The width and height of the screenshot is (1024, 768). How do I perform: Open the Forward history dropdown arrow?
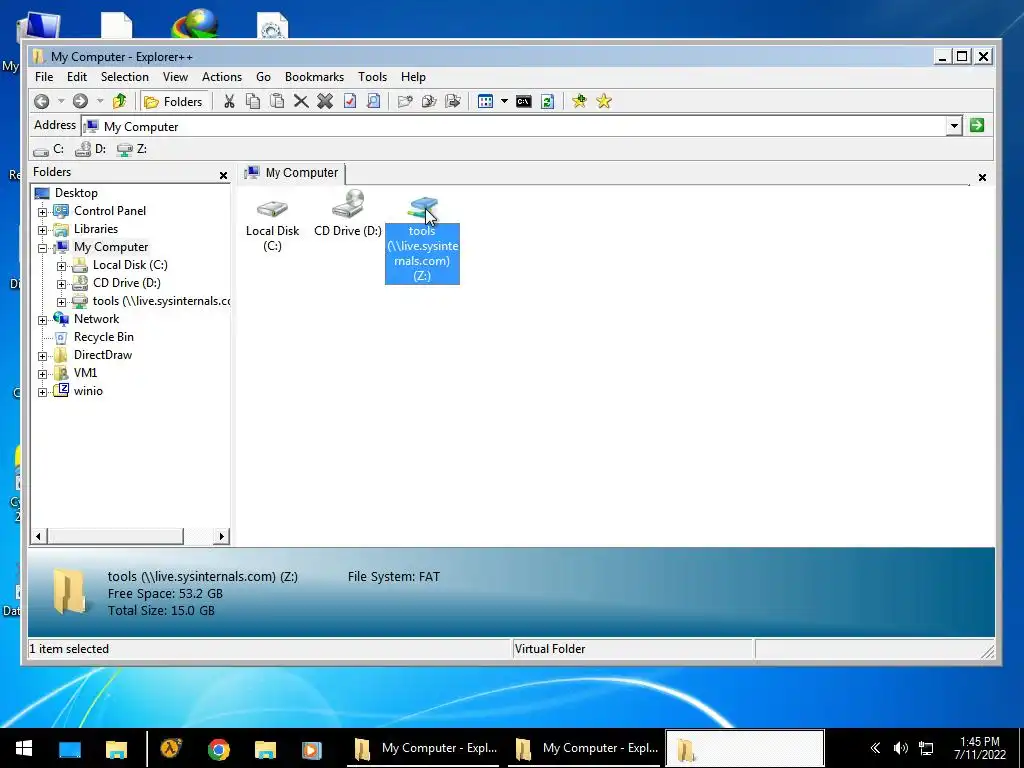(x=100, y=101)
